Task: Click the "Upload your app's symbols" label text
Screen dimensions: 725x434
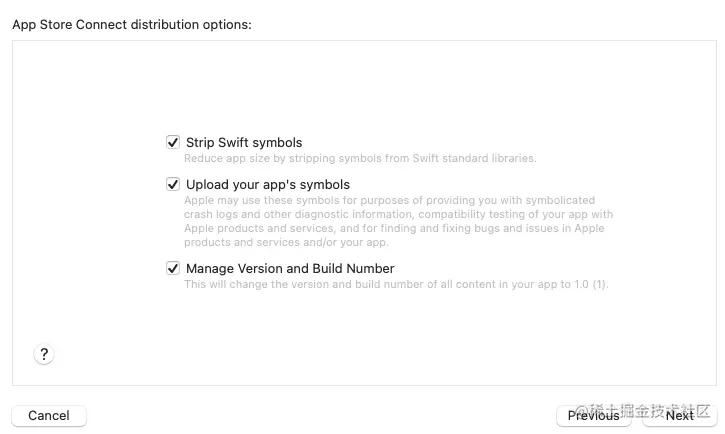Action: click(x=268, y=184)
